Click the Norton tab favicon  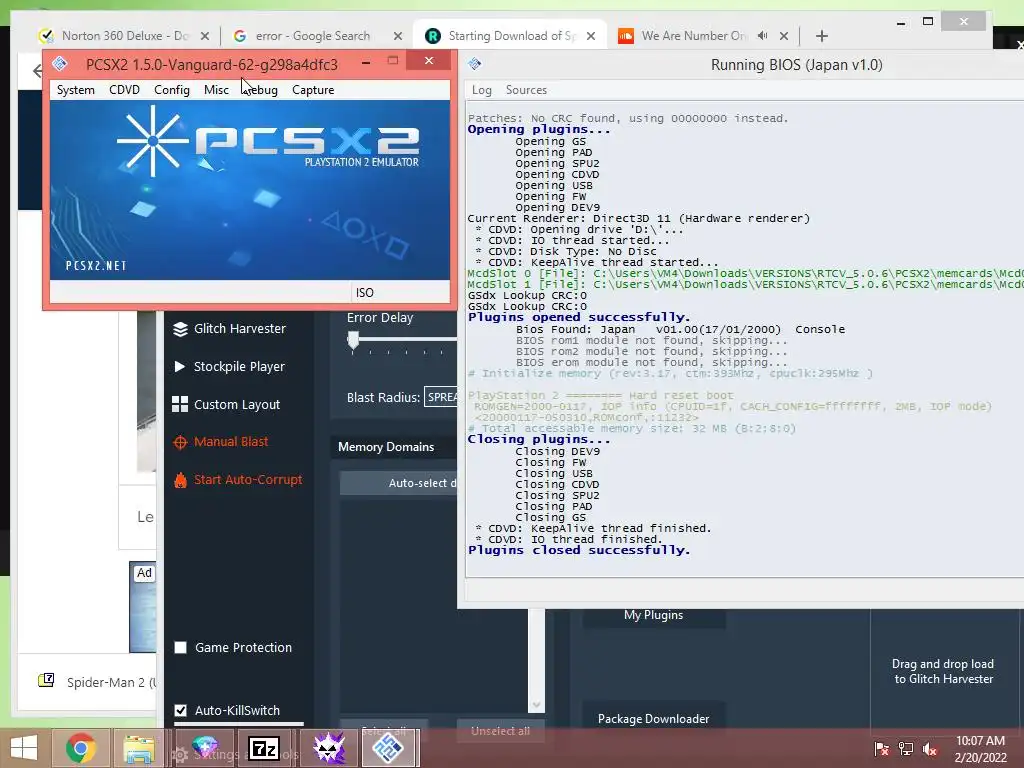(46, 36)
